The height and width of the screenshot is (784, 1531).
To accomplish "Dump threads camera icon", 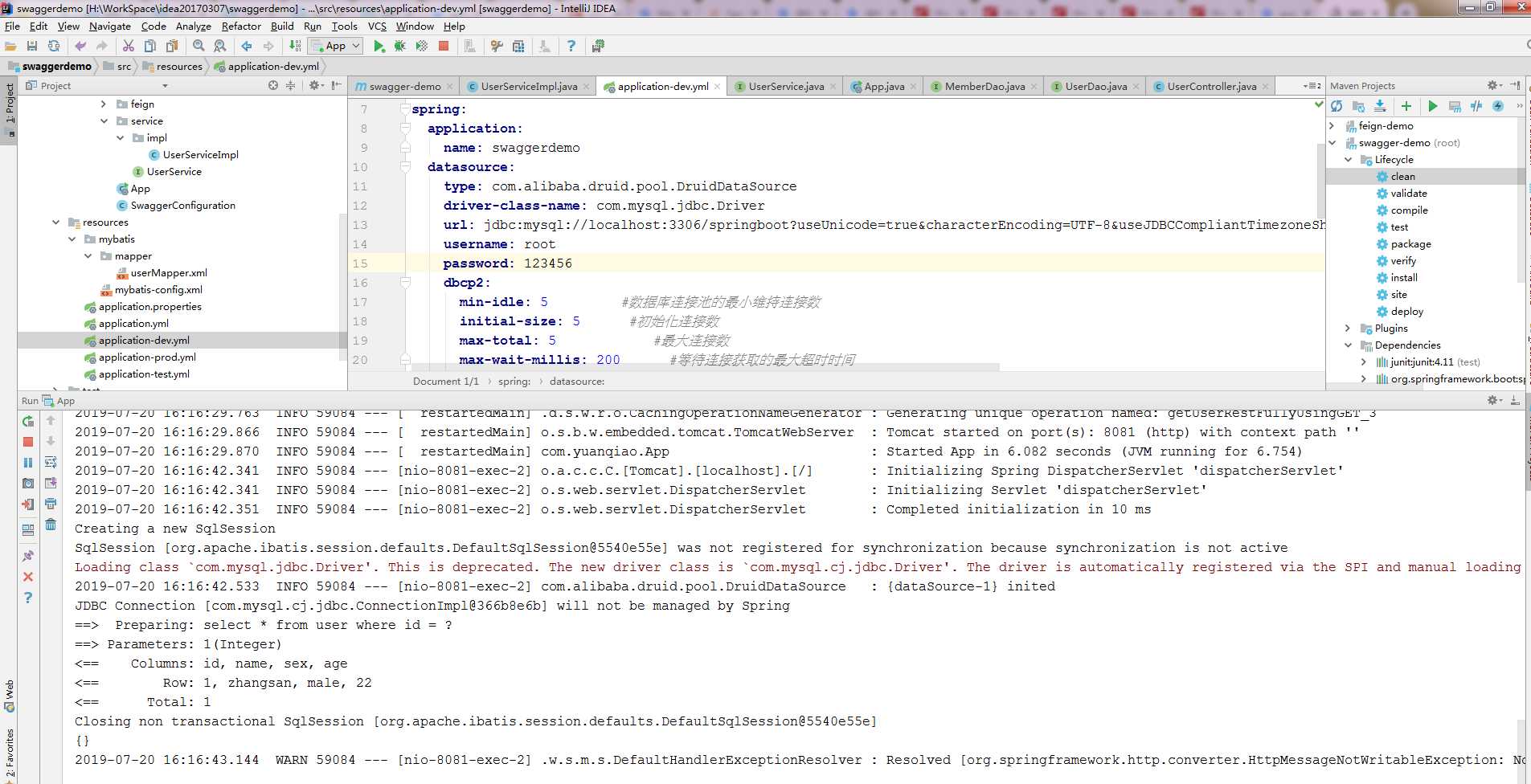I will click(x=28, y=484).
